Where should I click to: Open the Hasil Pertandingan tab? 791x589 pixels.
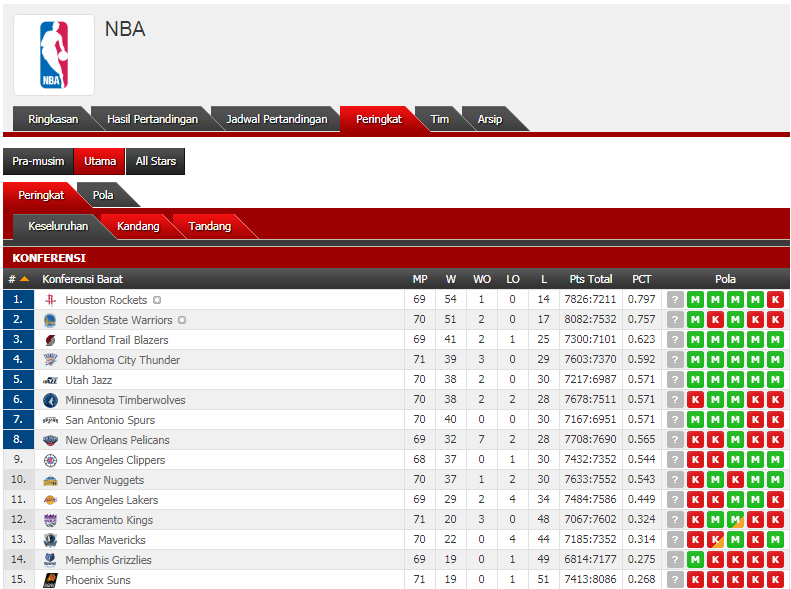(x=152, y=119)
